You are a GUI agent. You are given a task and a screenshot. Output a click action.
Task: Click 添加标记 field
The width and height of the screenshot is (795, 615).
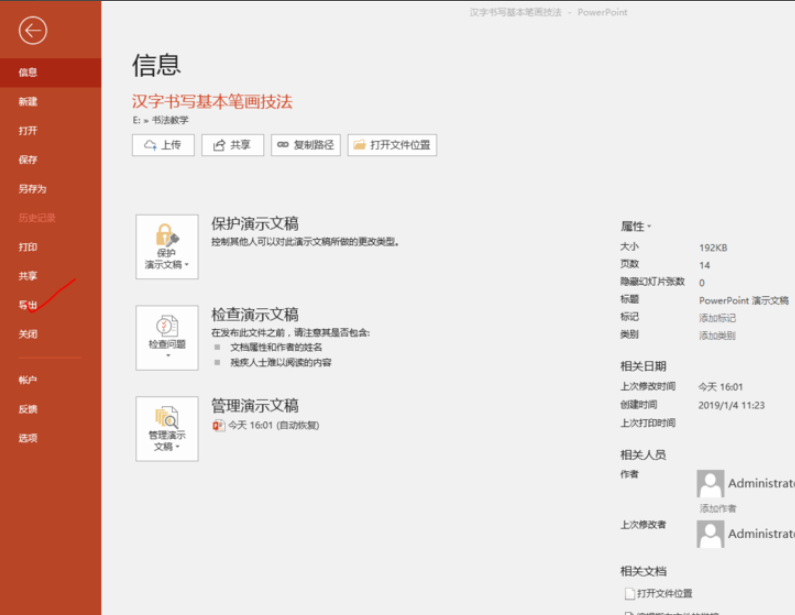(717, 318)
